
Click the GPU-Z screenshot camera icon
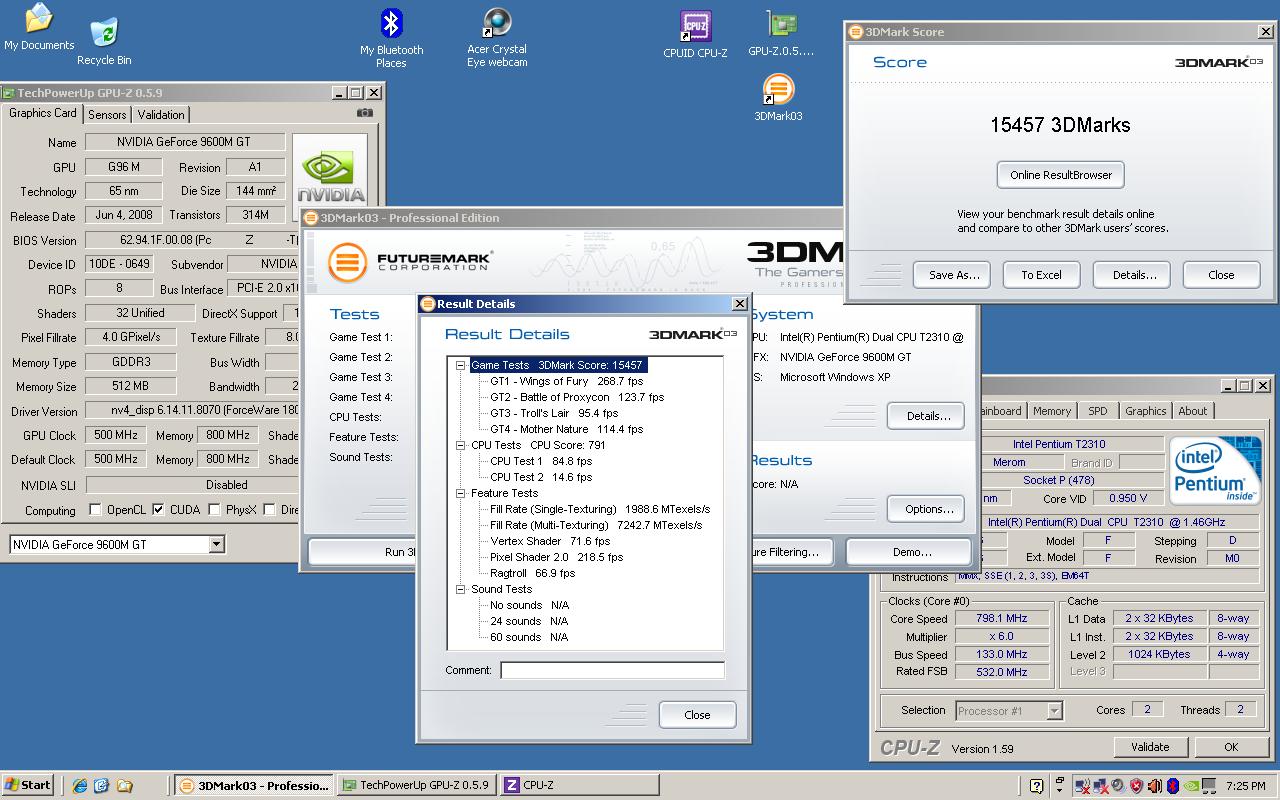[365, 113]
